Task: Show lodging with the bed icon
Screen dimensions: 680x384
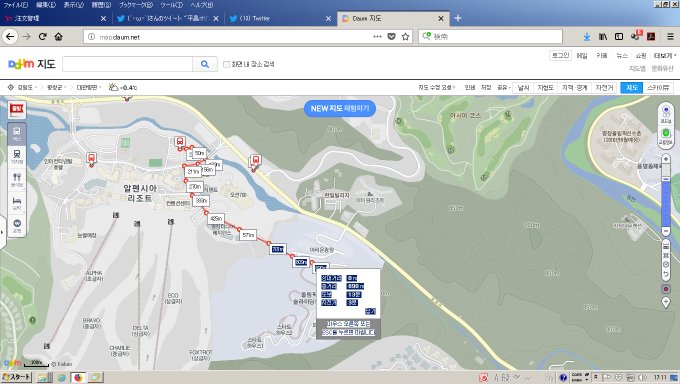Action: 17,202
